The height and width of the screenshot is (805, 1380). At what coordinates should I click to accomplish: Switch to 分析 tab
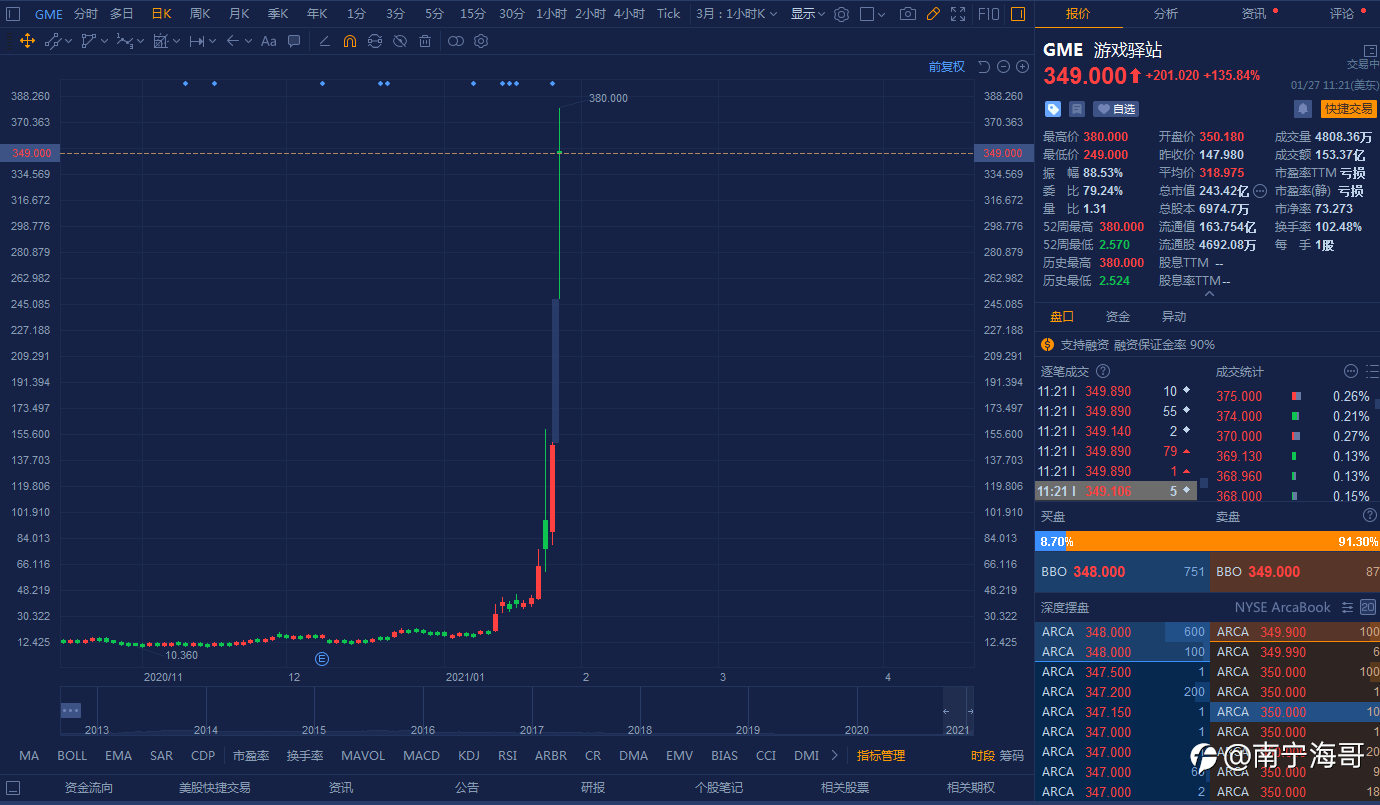point(1165,14)
